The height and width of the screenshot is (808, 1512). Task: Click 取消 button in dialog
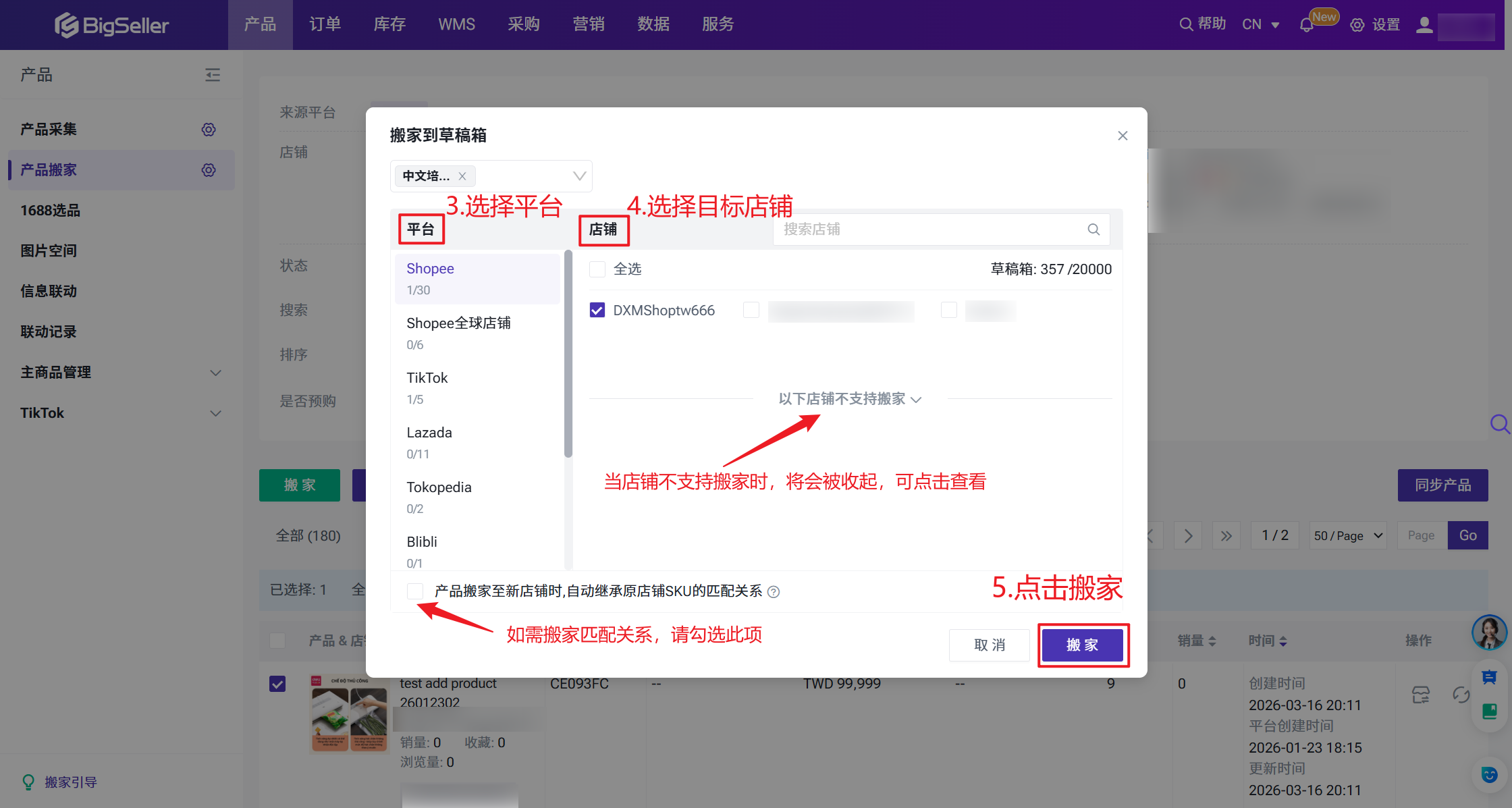click(989, 645)
